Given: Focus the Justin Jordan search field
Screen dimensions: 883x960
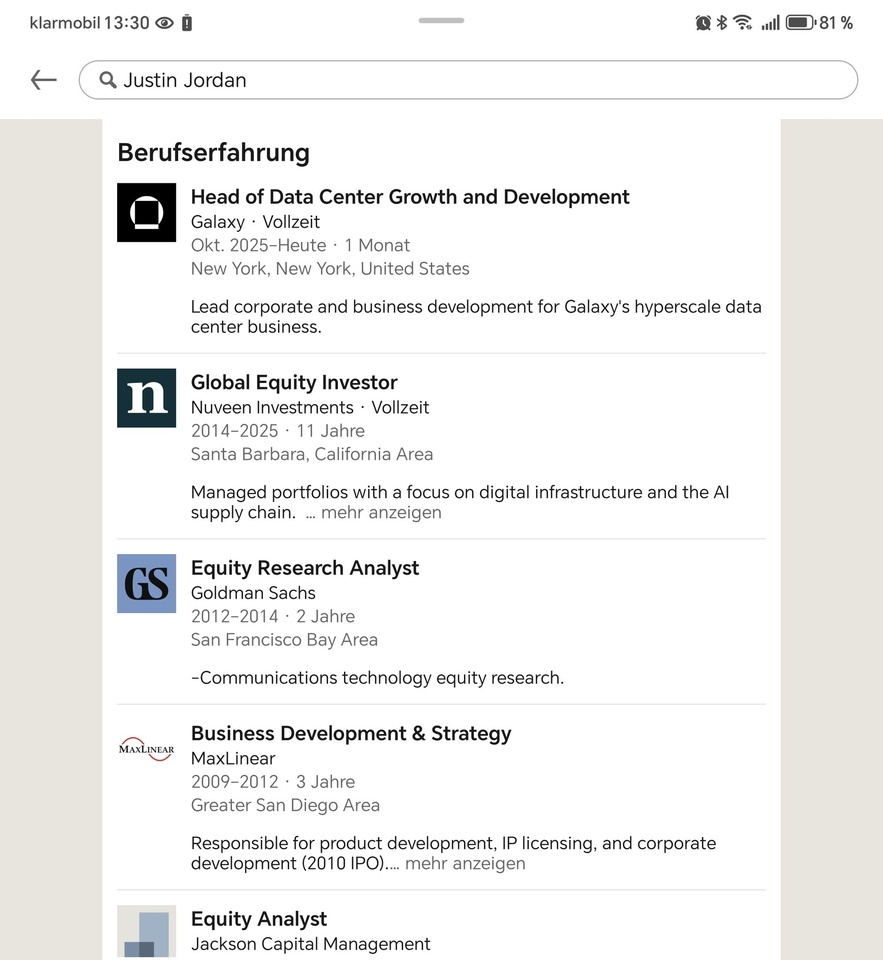Looking at the screenshot, I should [x=480, y=80].
